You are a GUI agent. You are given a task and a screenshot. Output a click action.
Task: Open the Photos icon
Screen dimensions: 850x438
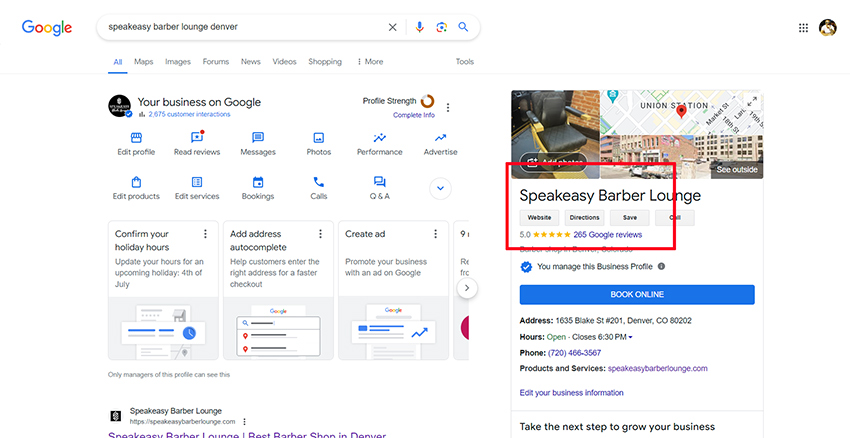pos(319,138)
